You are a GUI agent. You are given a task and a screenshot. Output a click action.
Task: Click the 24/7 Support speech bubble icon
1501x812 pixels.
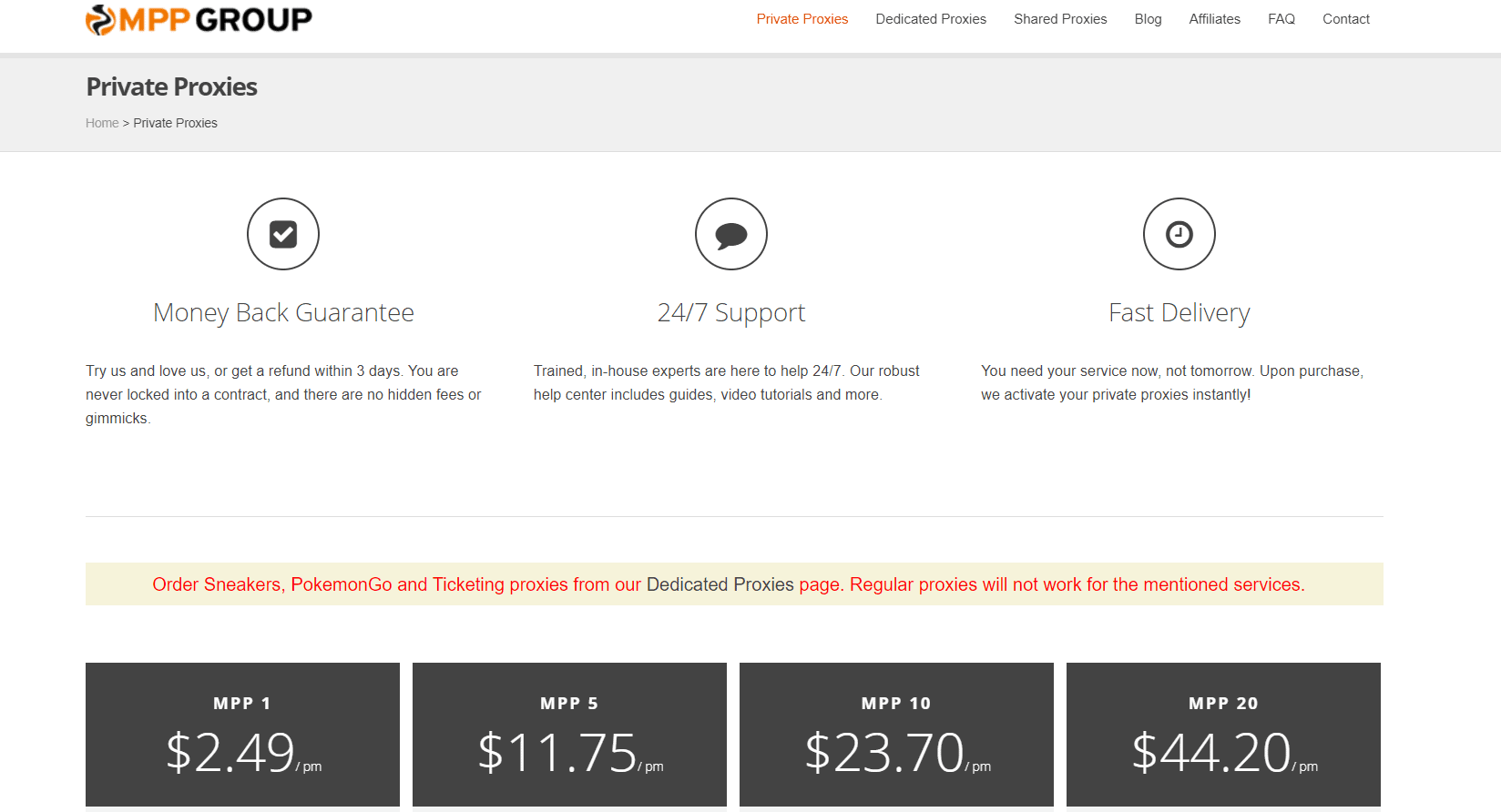coord(731,234)
